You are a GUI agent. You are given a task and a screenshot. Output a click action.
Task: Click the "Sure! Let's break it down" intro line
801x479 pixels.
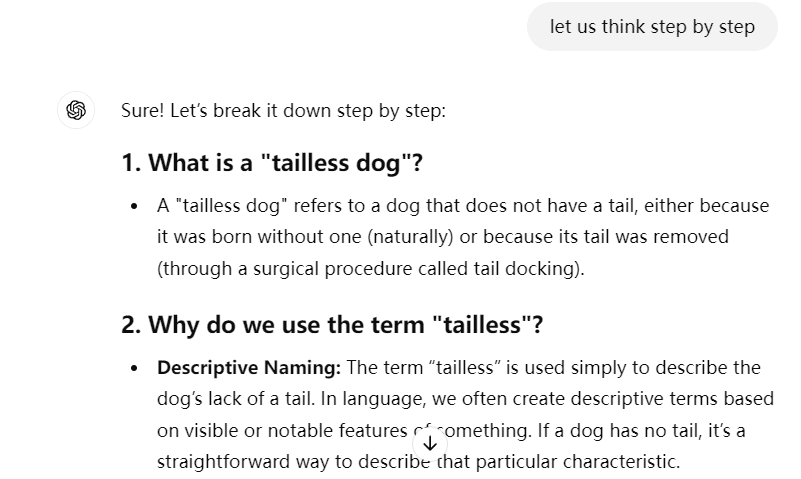(284, 111)
